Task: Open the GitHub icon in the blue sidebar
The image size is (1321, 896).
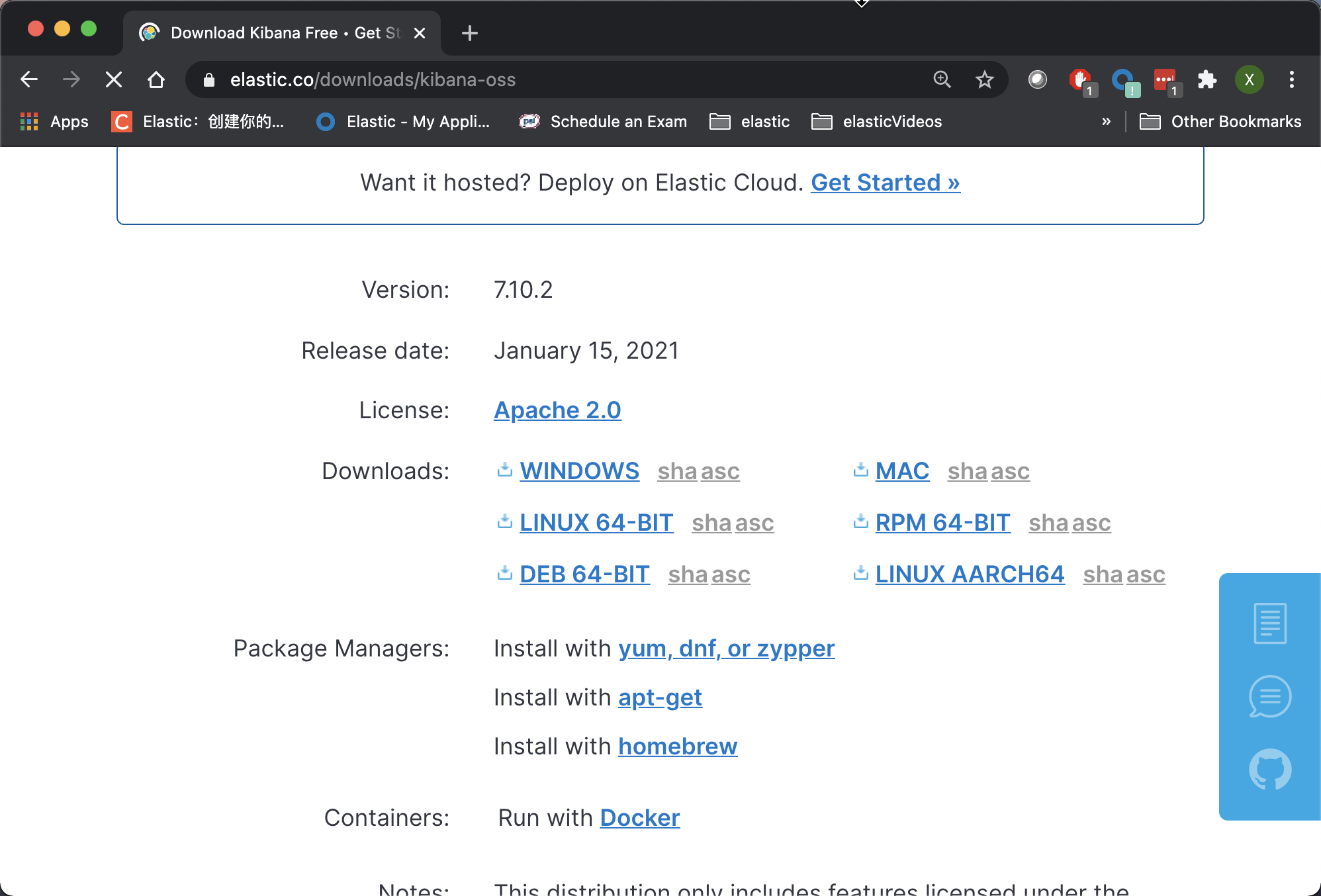Action: pos(1269,769)
